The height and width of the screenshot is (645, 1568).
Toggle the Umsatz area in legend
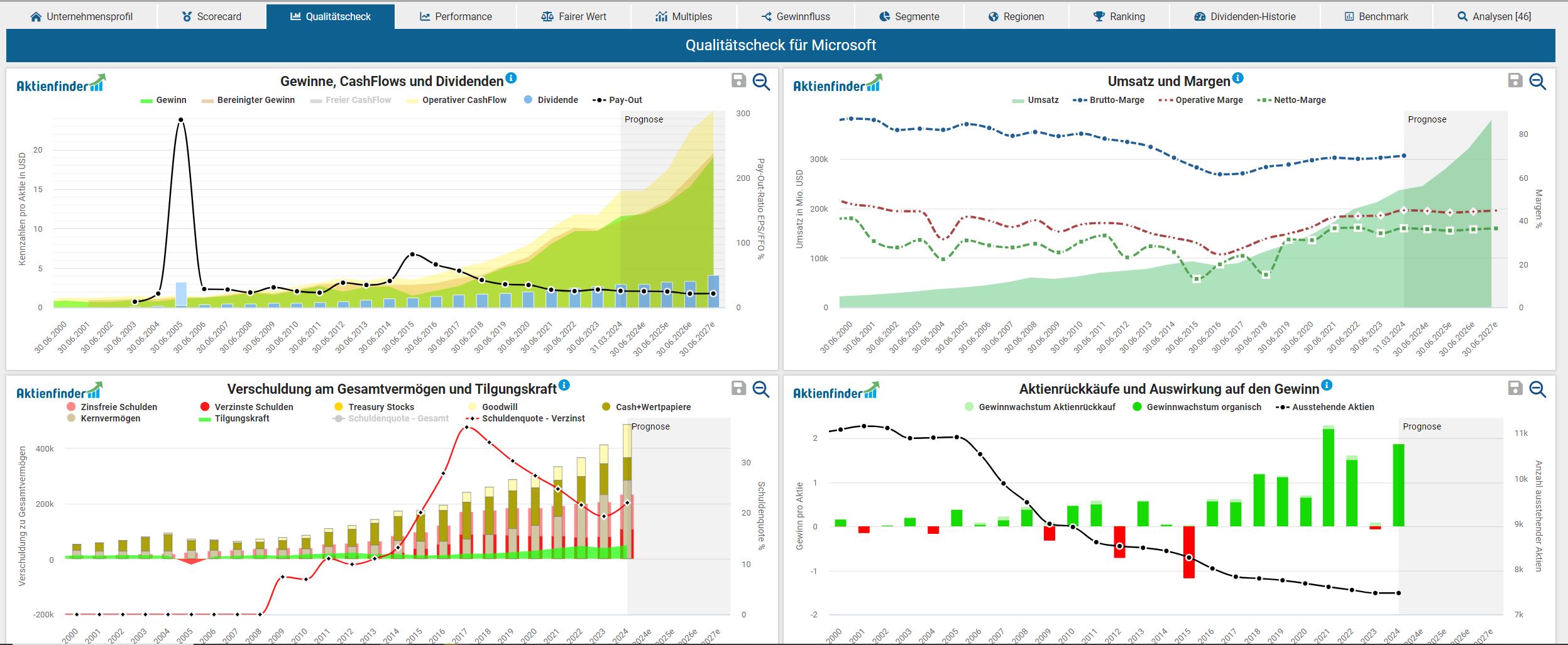(1036, 100)
